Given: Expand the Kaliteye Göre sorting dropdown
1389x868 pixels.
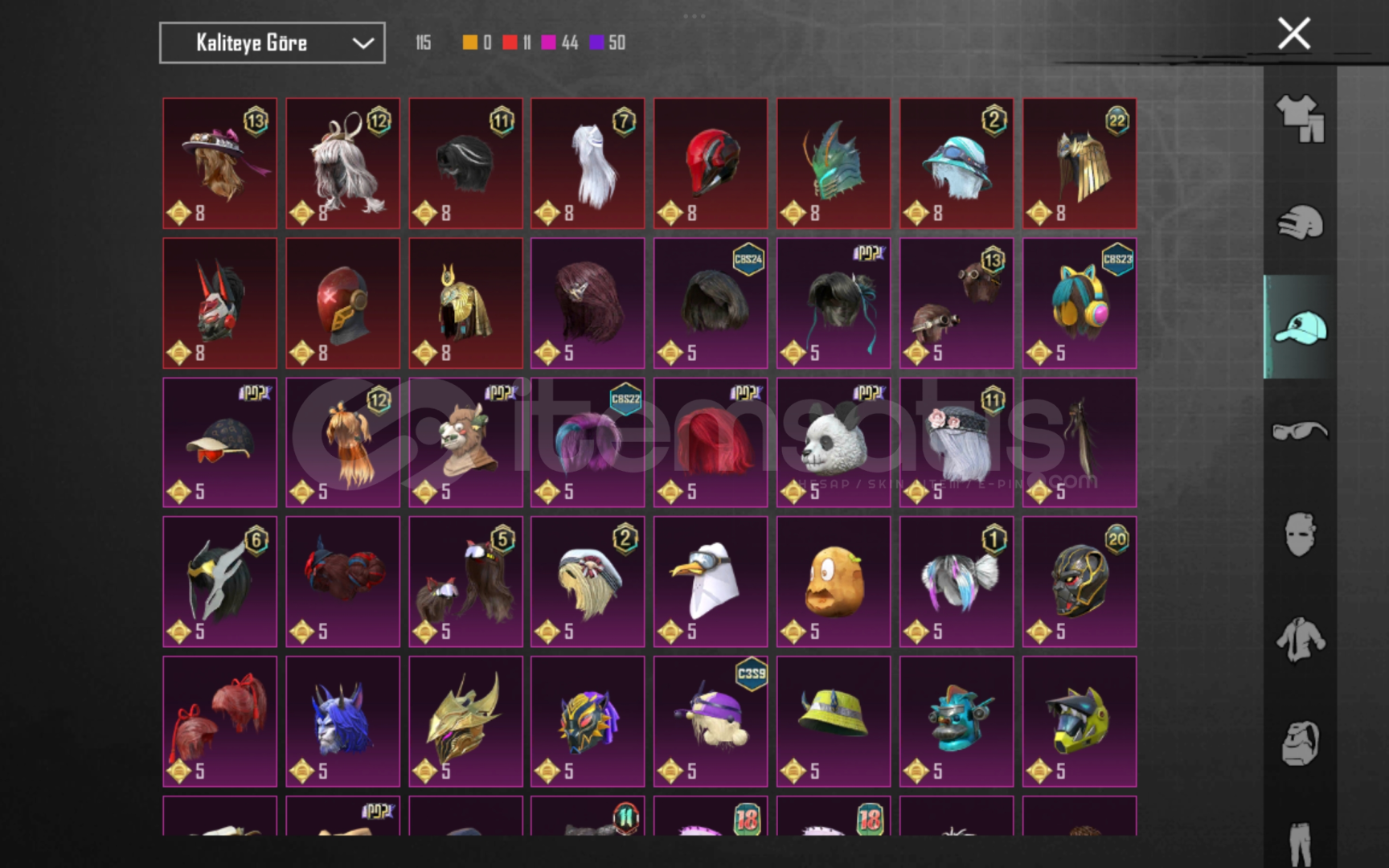Looking at the screenshot, I should (x=272, y=43).
